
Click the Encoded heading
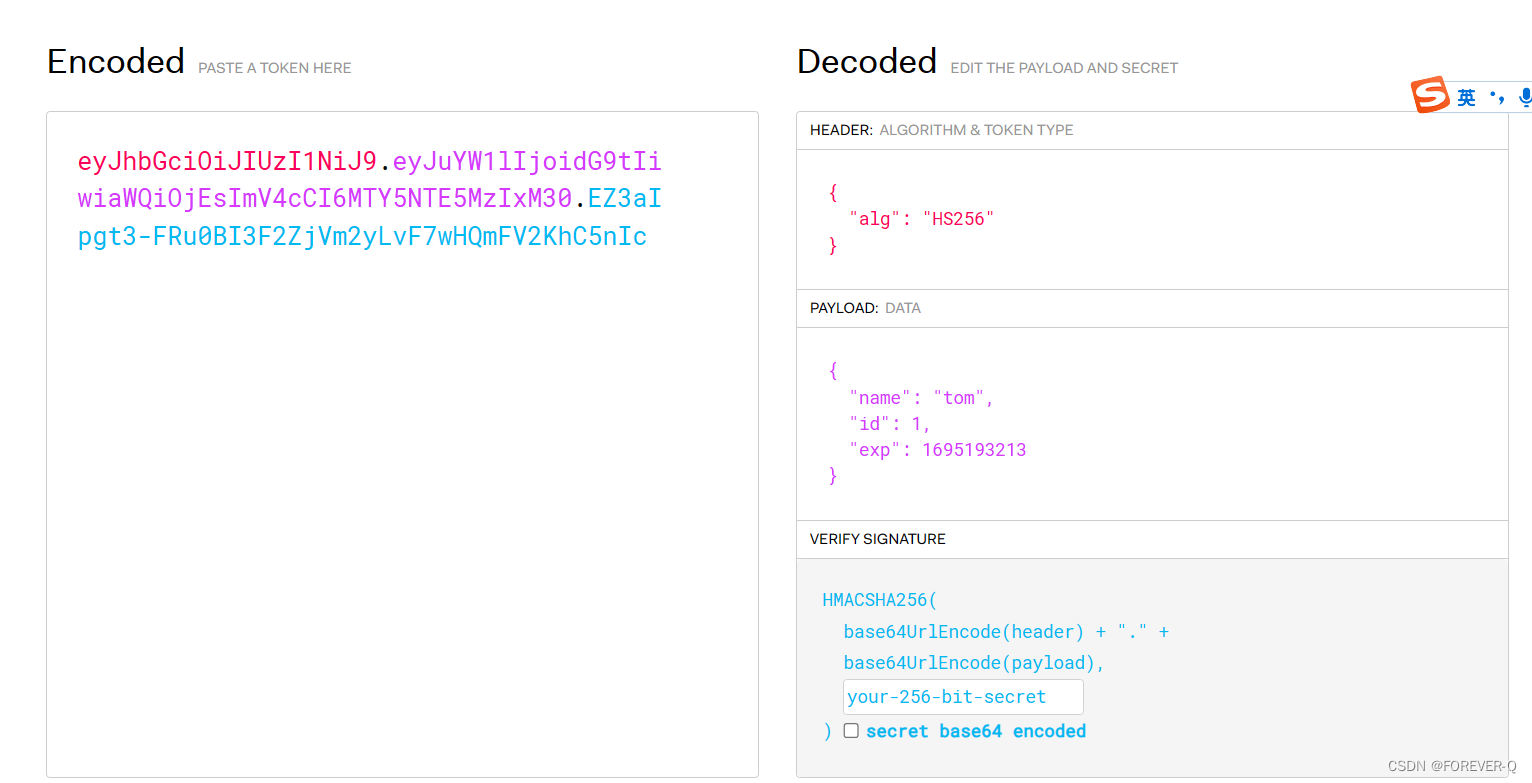tap(115, 61)
